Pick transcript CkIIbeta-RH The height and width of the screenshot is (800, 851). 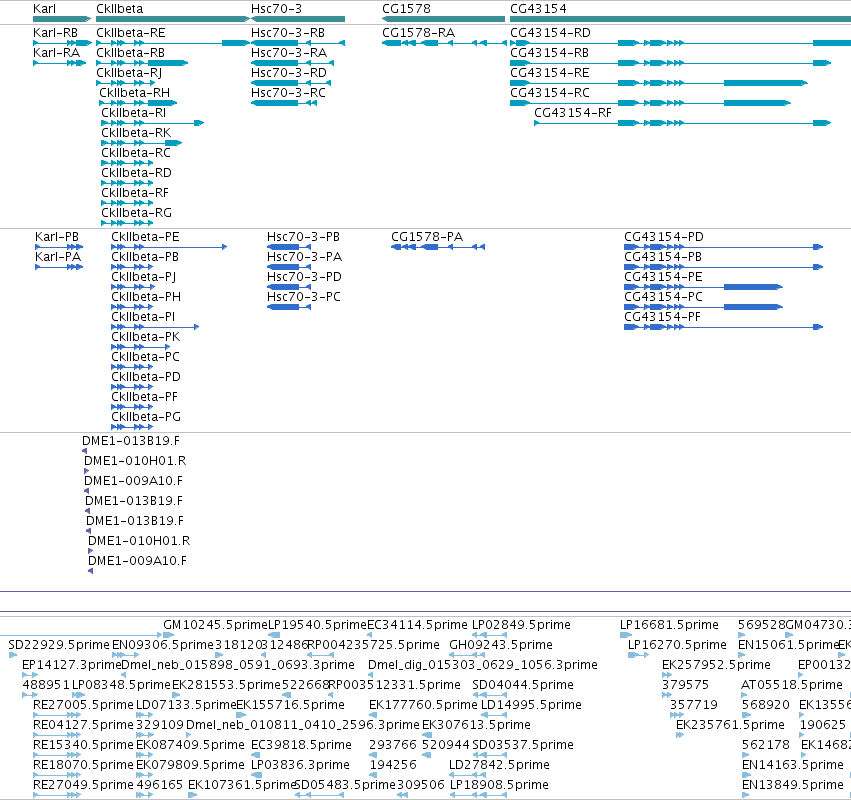pyautogui.click(x=138, y=103)
